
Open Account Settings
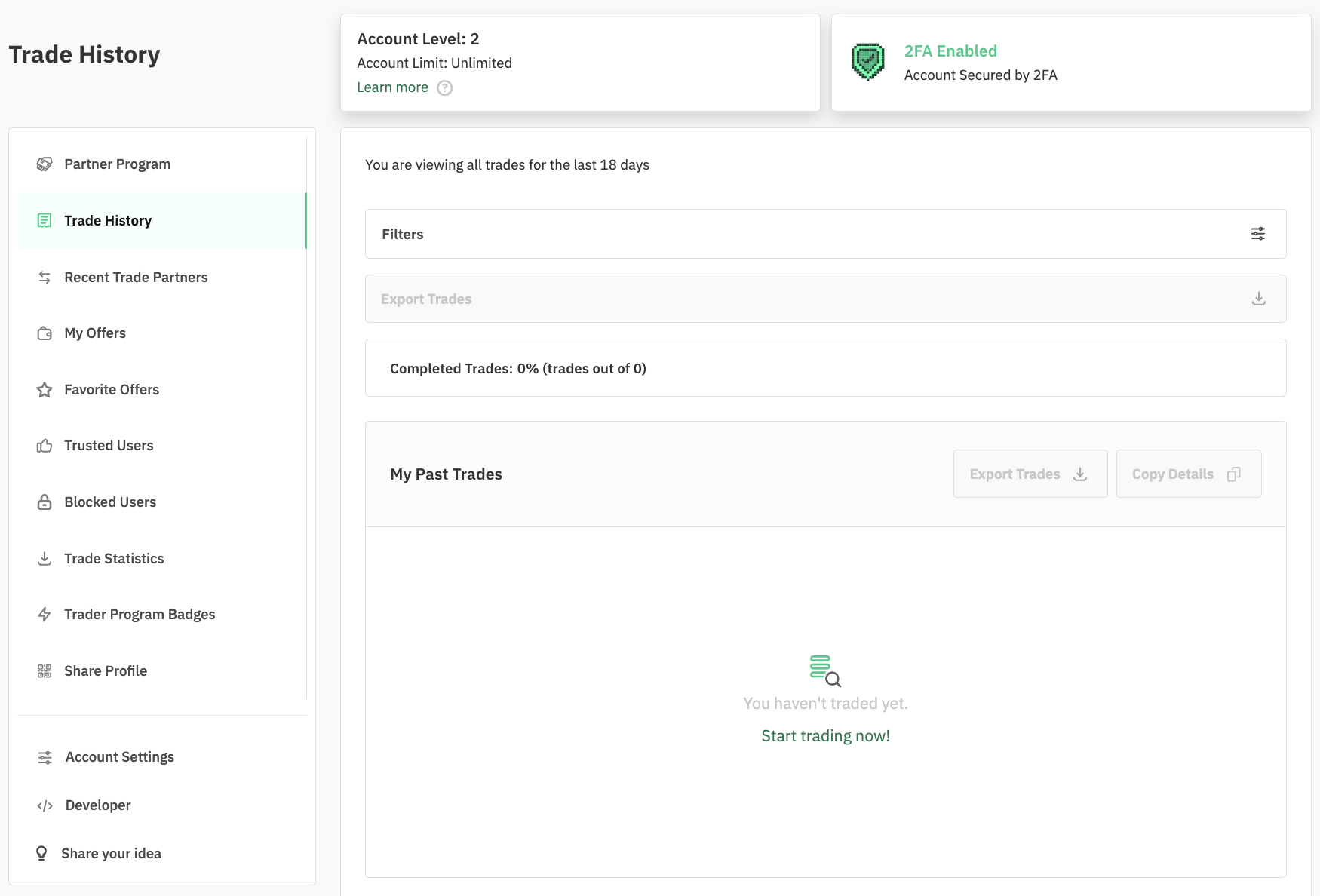[x=119, y=757]
